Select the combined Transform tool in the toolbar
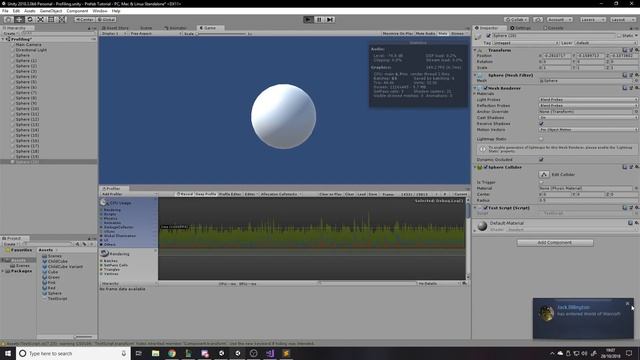The width and height of the screenshot is (640, 360). tap(62, 19)
